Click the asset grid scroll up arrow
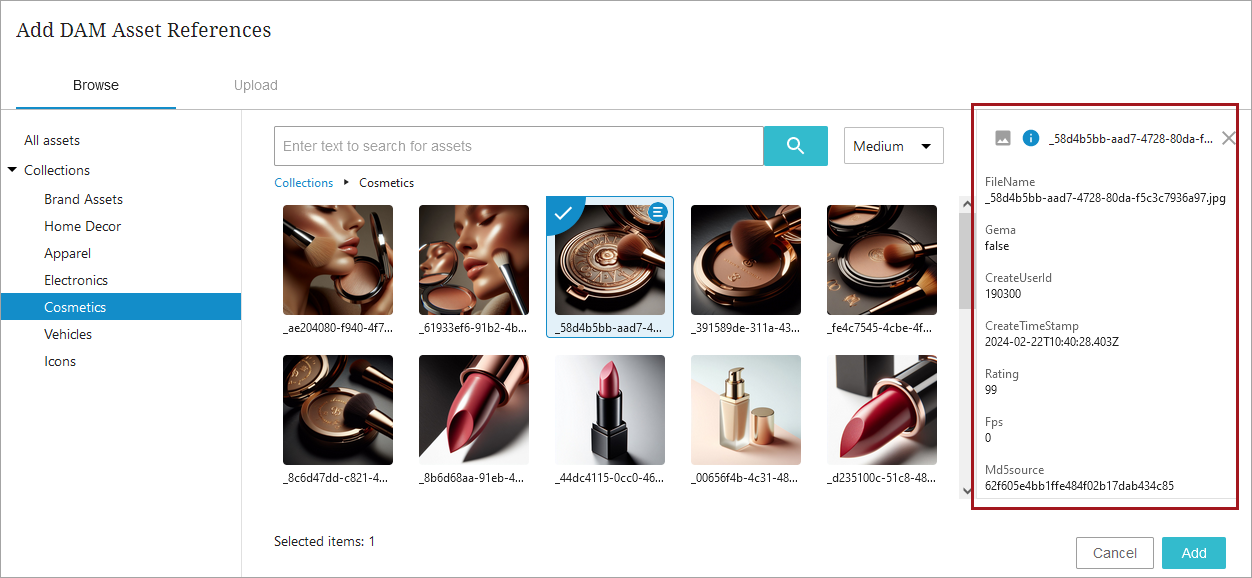 click(x=966, y=204)
